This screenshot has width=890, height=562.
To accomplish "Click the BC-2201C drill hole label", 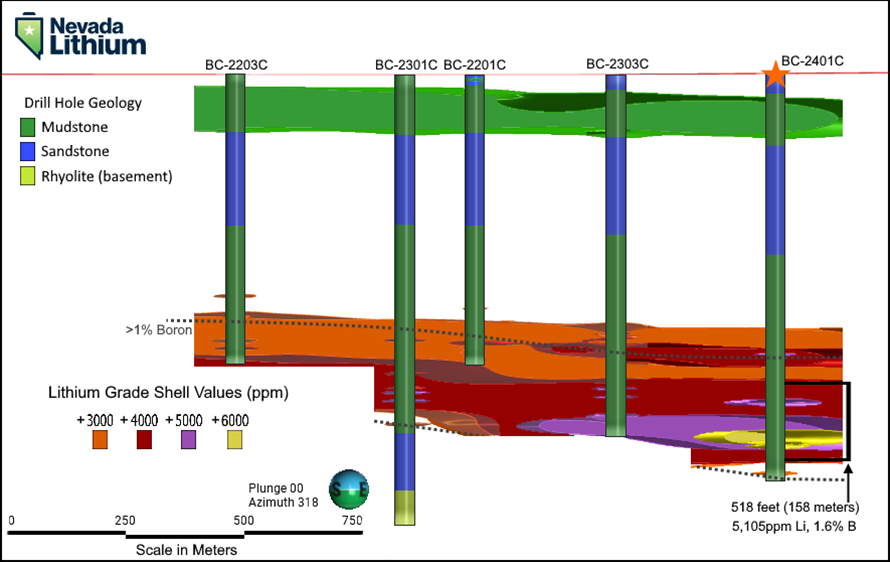I will tap(474, 65).
